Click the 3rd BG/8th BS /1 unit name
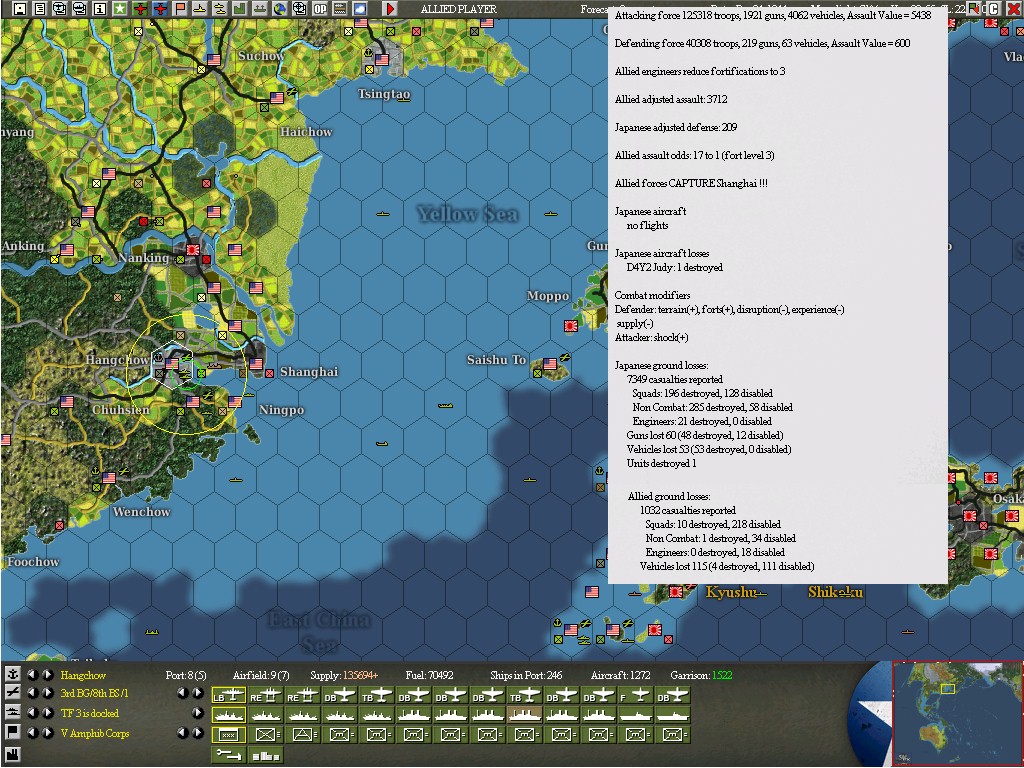The width and height of the screenshot is (1024, 768). [x=94, y=694]
